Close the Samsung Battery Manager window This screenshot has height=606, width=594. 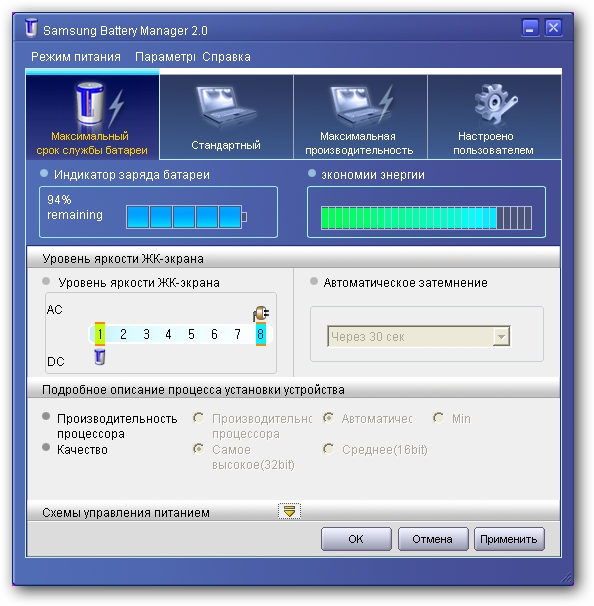point(553,27)
